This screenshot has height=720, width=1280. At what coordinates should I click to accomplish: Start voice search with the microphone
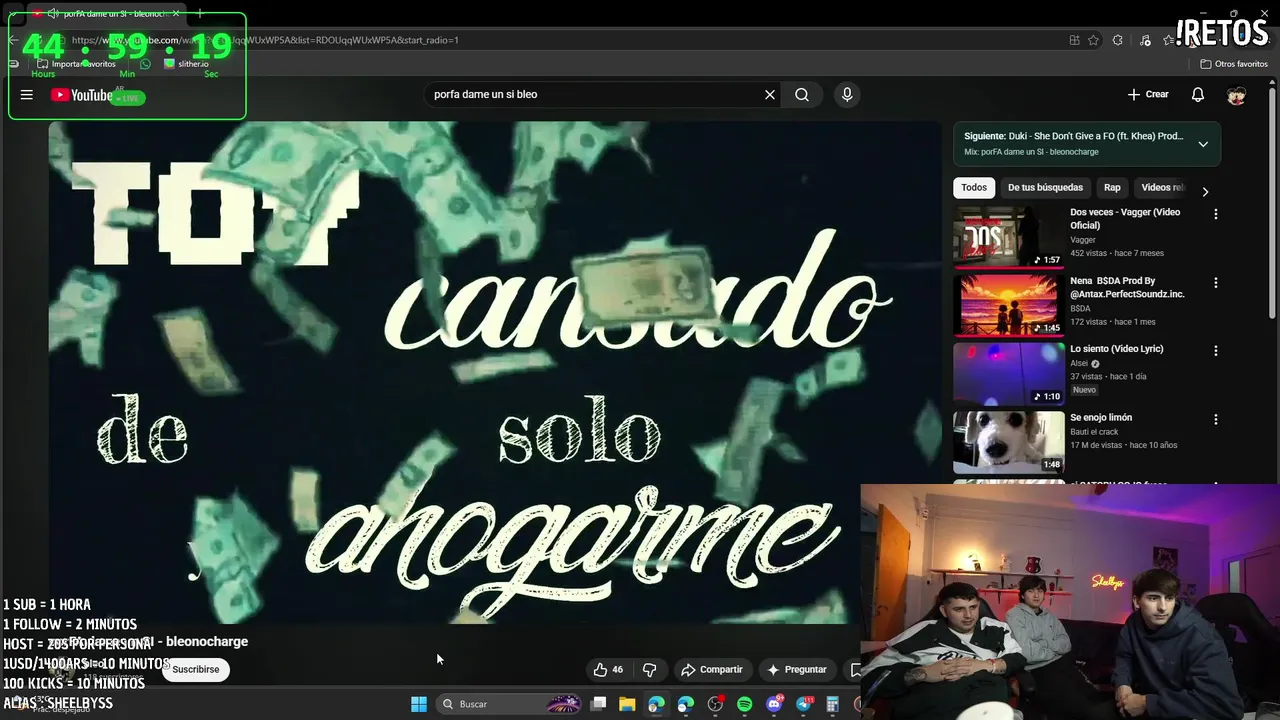[x=847, y=94]
